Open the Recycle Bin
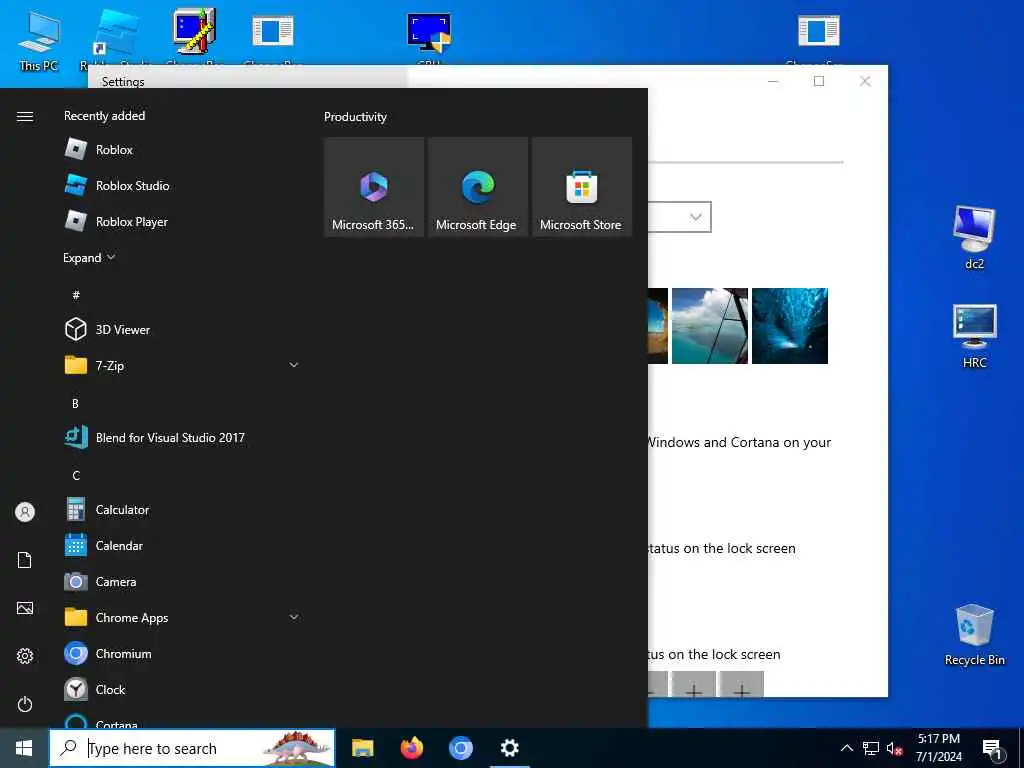1024x768 pixels. tap(974, 634)
